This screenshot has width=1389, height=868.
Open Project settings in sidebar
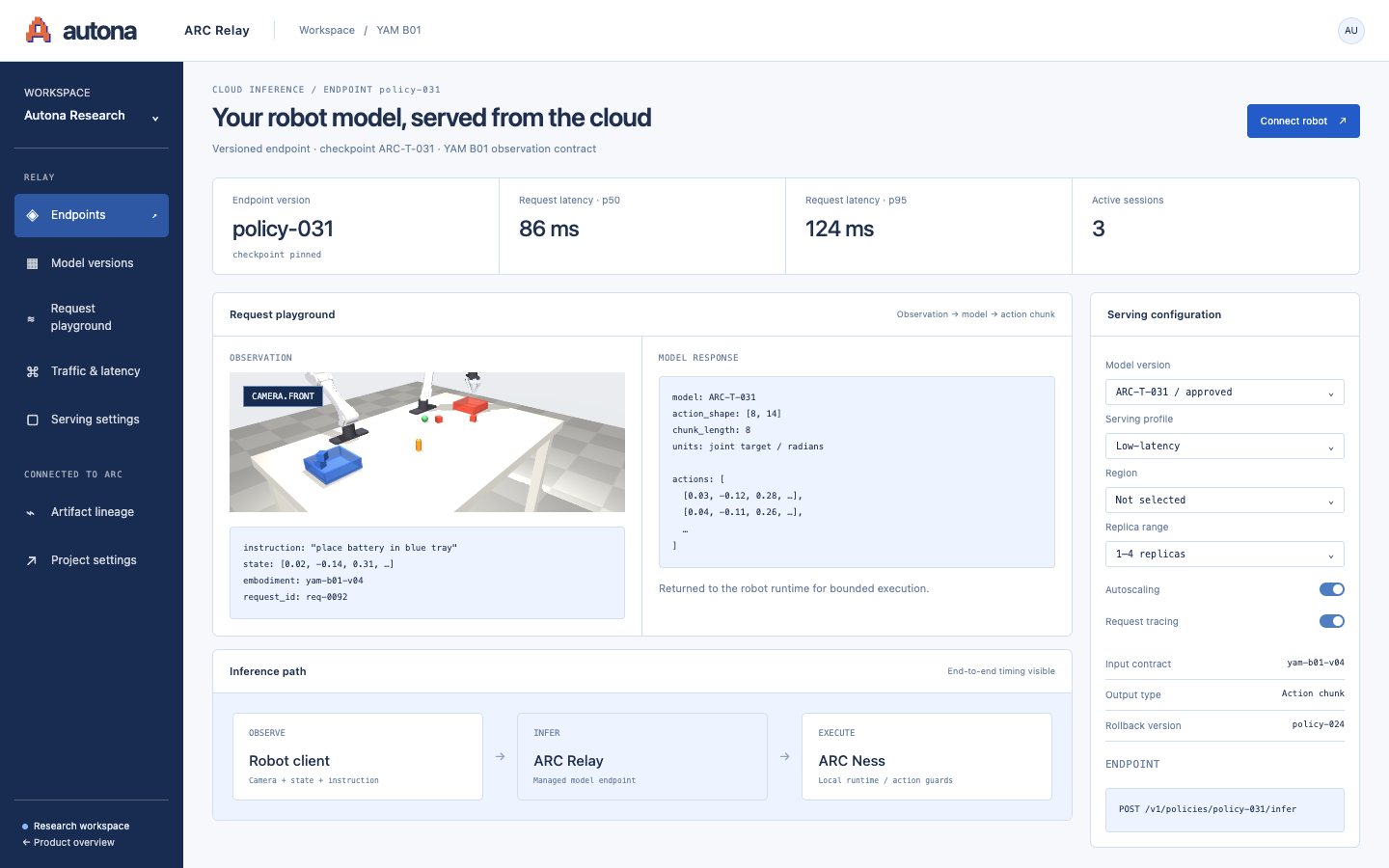click(x=92, y=560)
